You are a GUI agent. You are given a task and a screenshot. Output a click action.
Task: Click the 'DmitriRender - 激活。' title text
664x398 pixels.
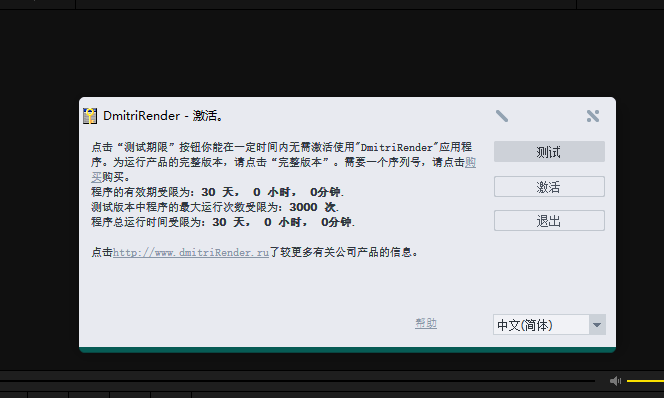click(163, 116)
